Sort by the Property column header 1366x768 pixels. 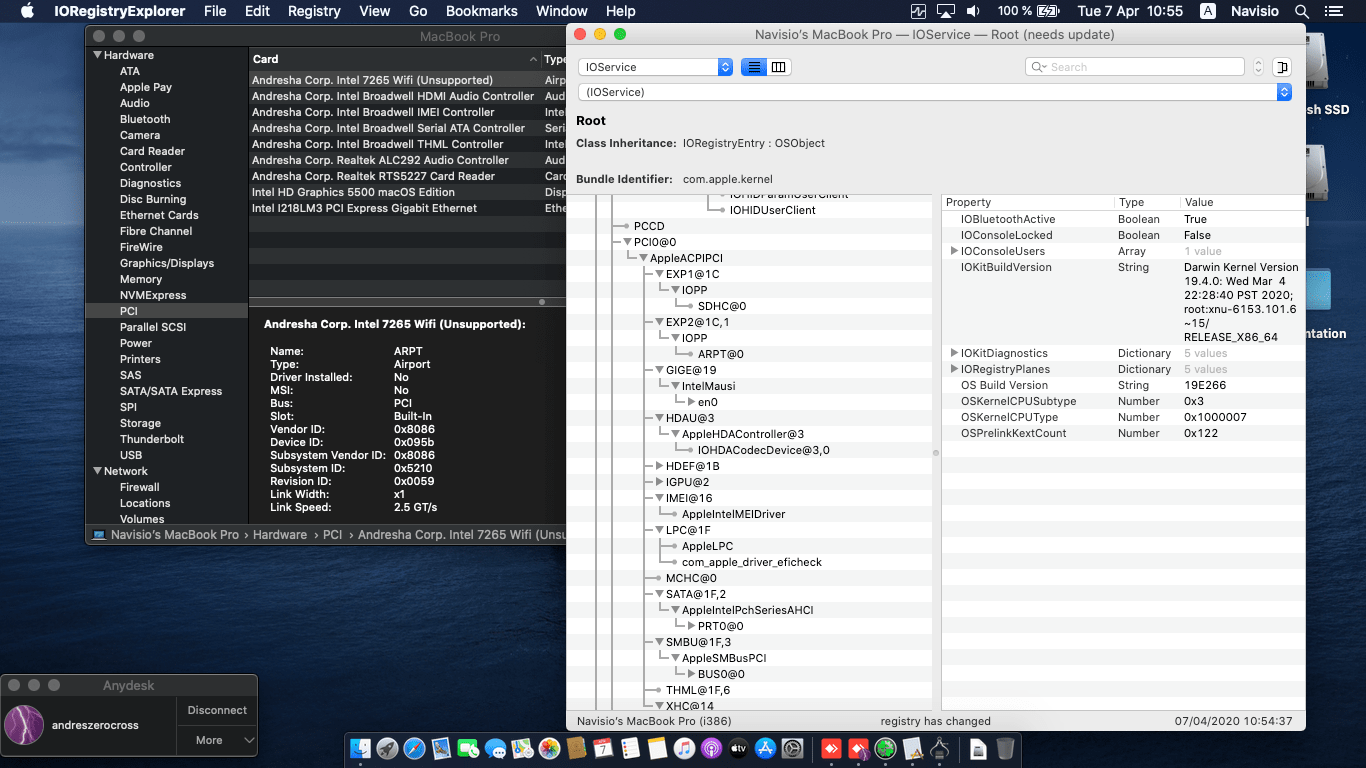1028,202
